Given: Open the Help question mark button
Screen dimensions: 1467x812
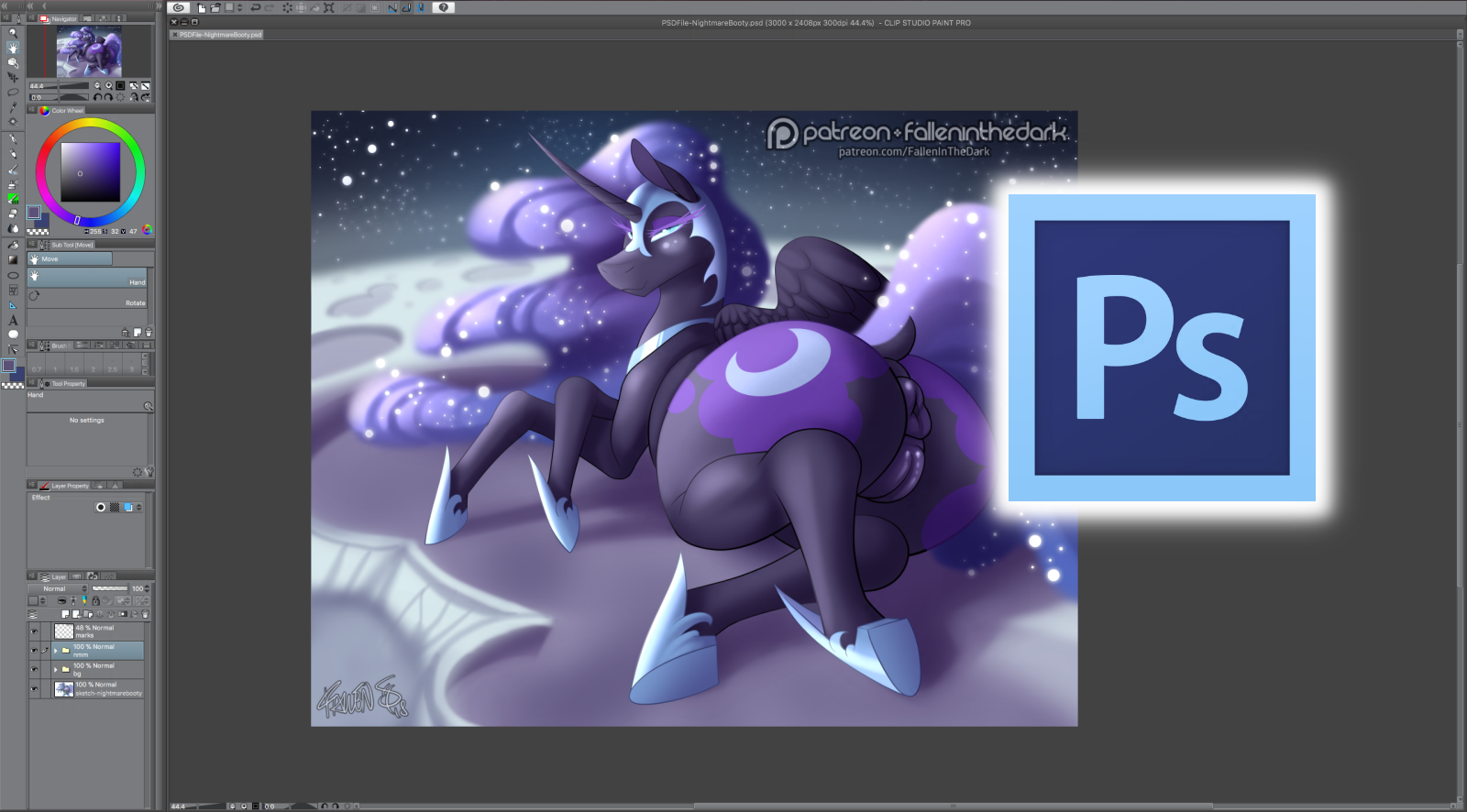Looking at the screenshot, I should click(x=444, y=7).
